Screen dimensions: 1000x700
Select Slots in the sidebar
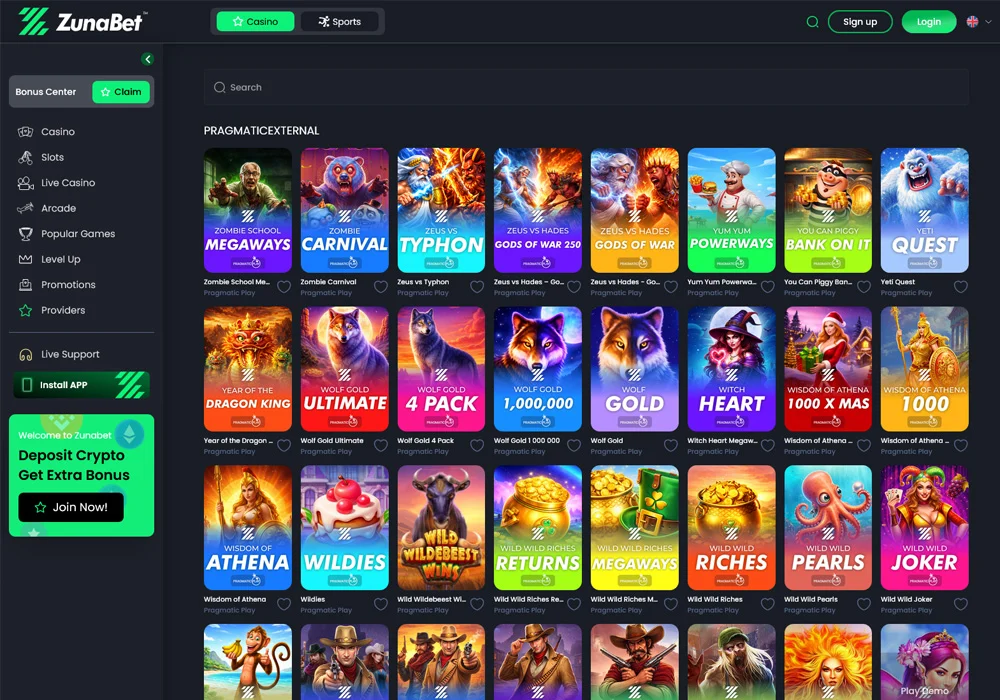pyautogui.click(x=56, y=157)
